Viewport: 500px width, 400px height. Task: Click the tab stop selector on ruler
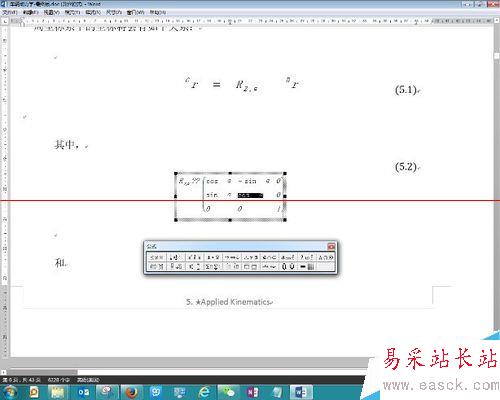point(5,21)
